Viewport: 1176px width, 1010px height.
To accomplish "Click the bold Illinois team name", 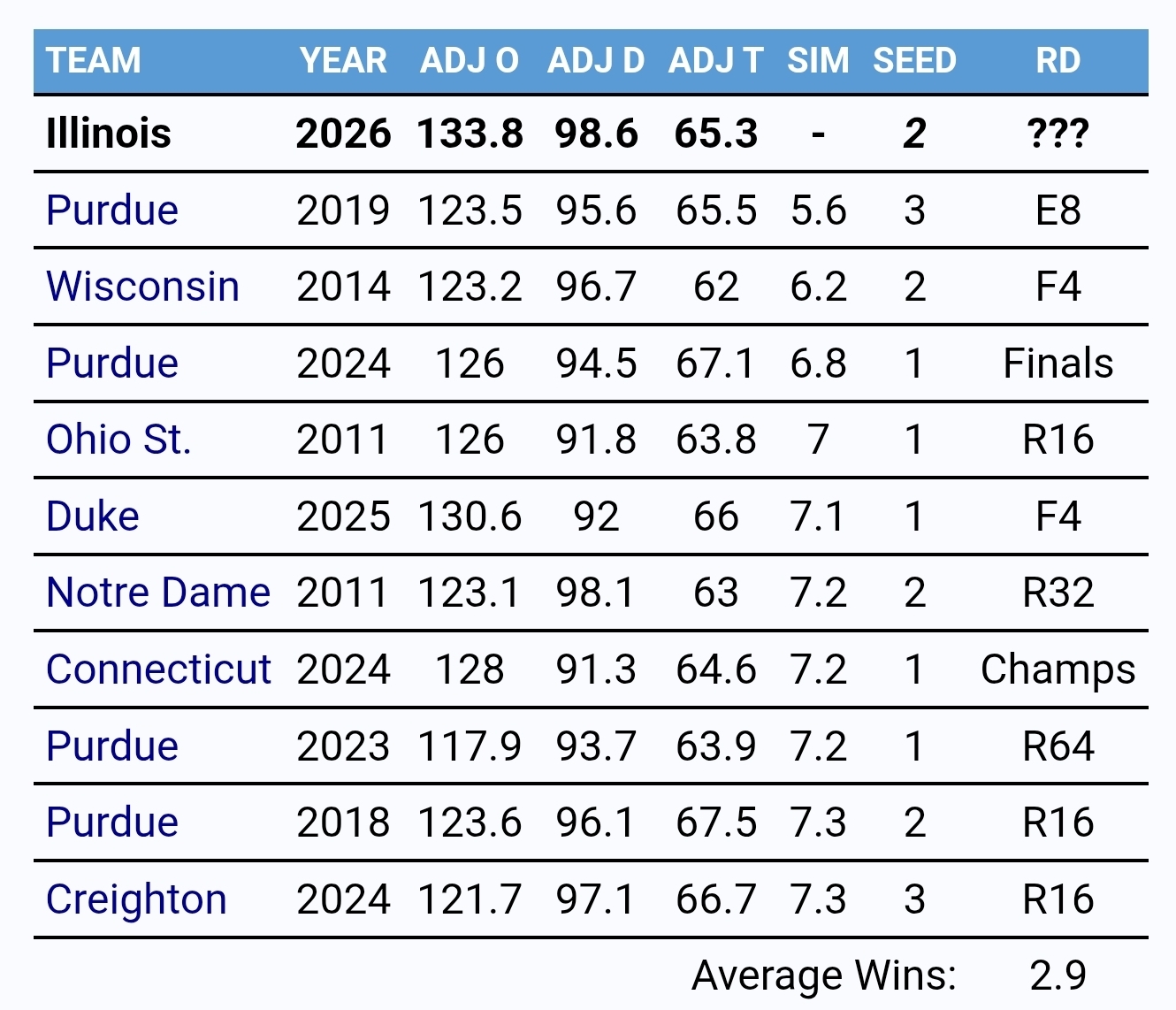I will [x=109, y=134].
